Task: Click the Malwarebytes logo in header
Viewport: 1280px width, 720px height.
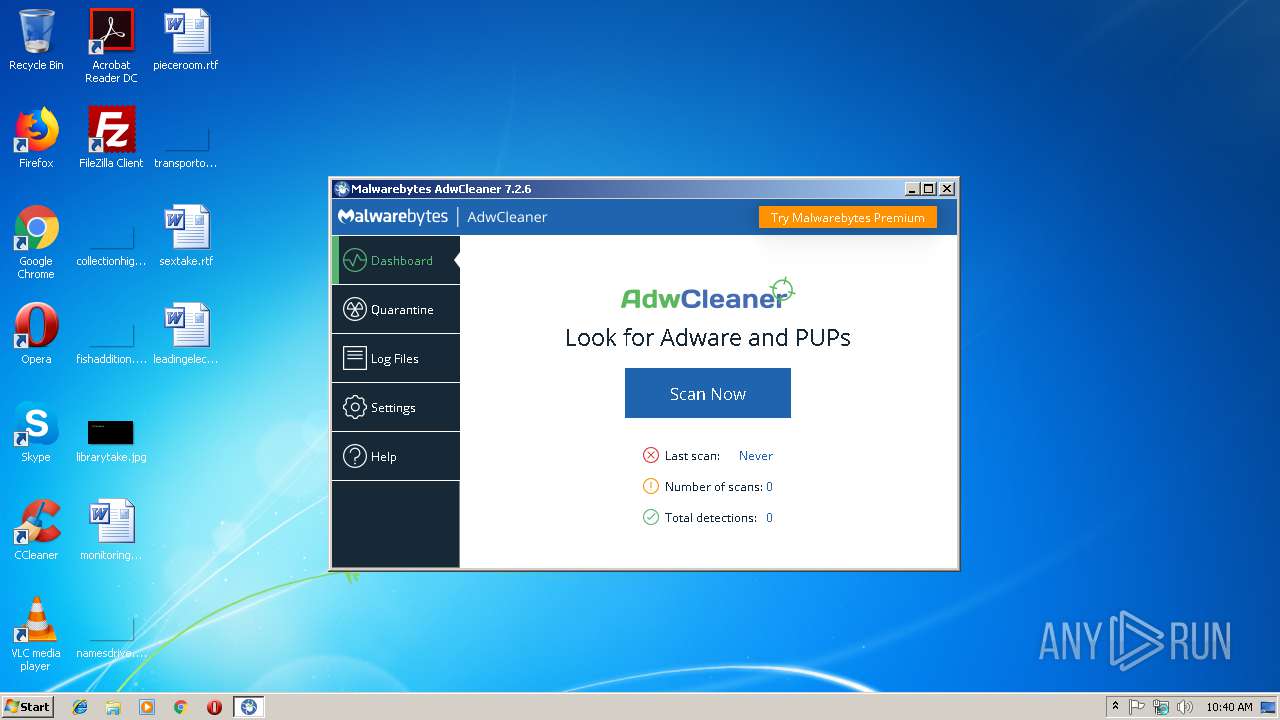Action: [393, 216]
